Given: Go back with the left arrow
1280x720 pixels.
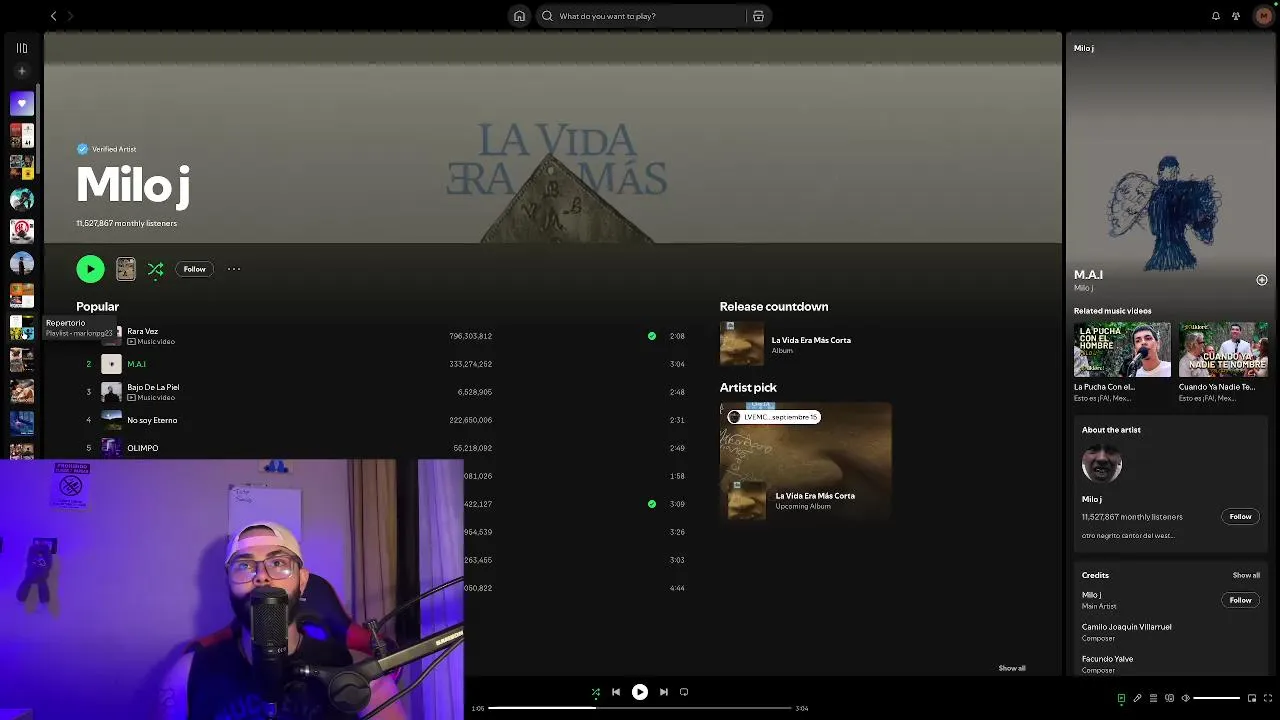Looking at the screenshot, I should click(x=53, y=16).
